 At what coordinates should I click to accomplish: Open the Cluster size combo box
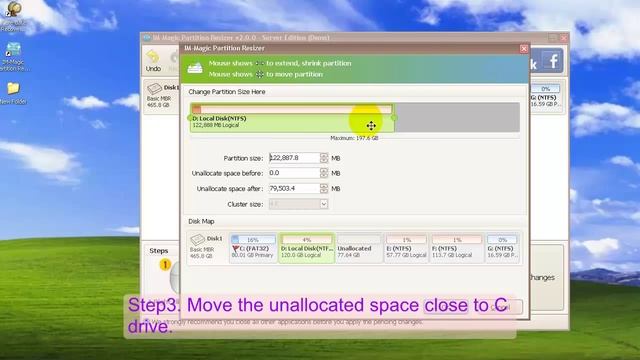[298, 204]
